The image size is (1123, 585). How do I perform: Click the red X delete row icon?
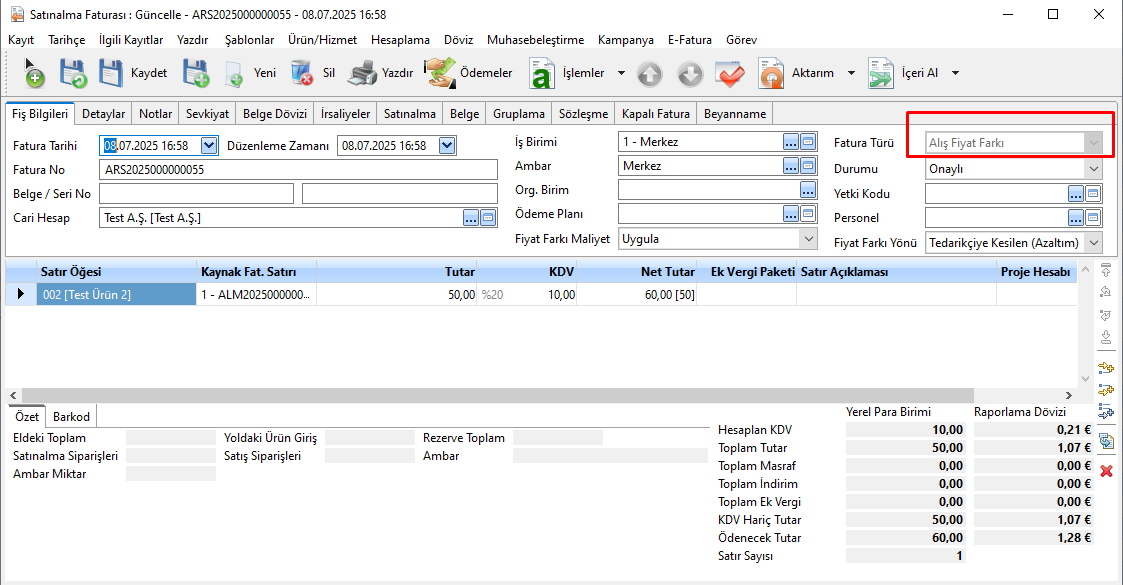point(1106,470)
